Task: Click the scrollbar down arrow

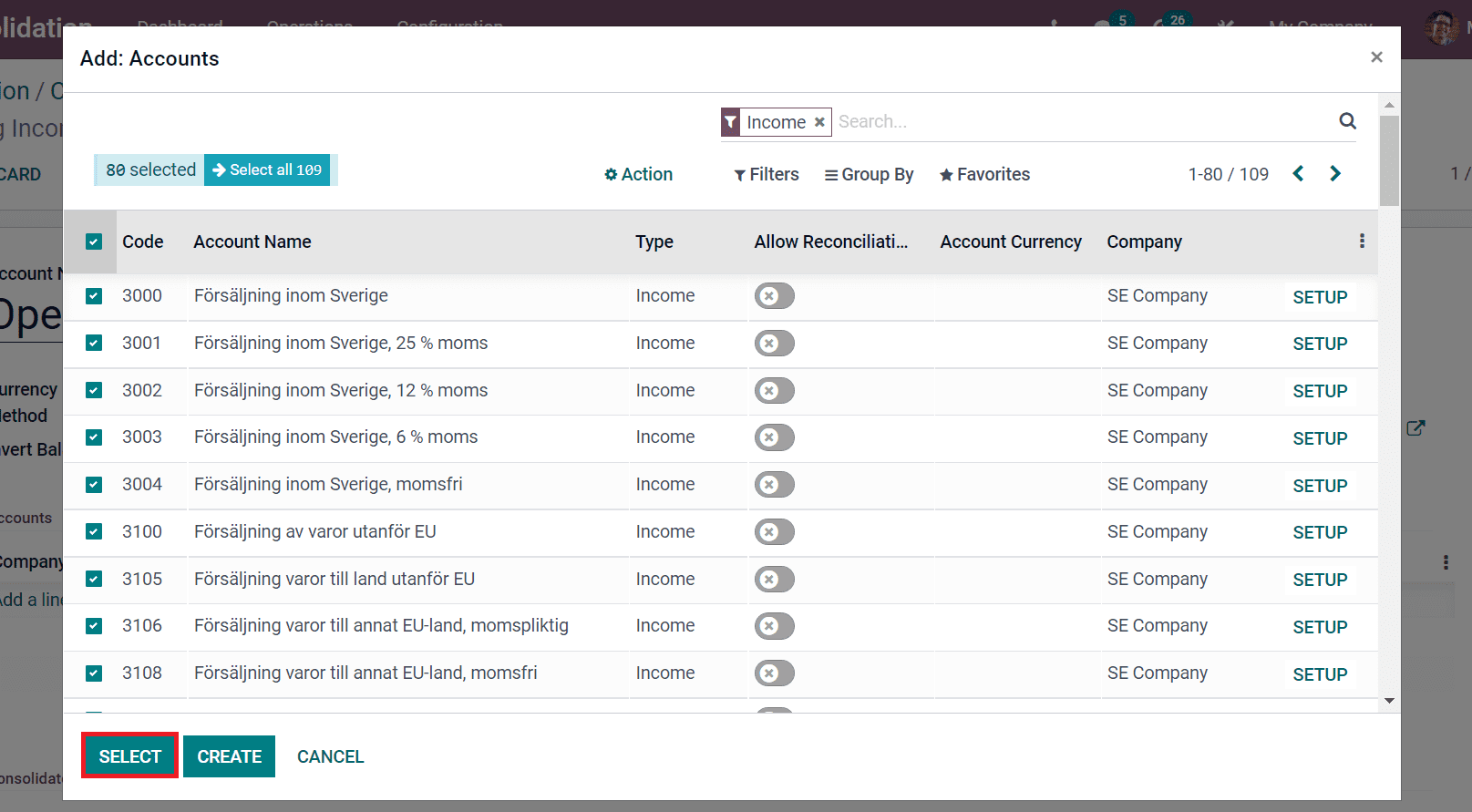Action: pos(1389,701)
